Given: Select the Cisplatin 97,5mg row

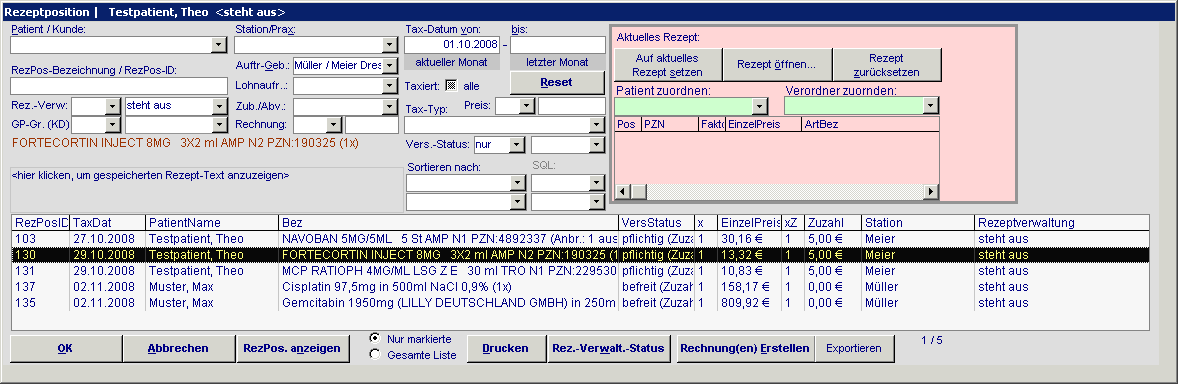Looking at the screenshot, I should [x=581, y=287].
